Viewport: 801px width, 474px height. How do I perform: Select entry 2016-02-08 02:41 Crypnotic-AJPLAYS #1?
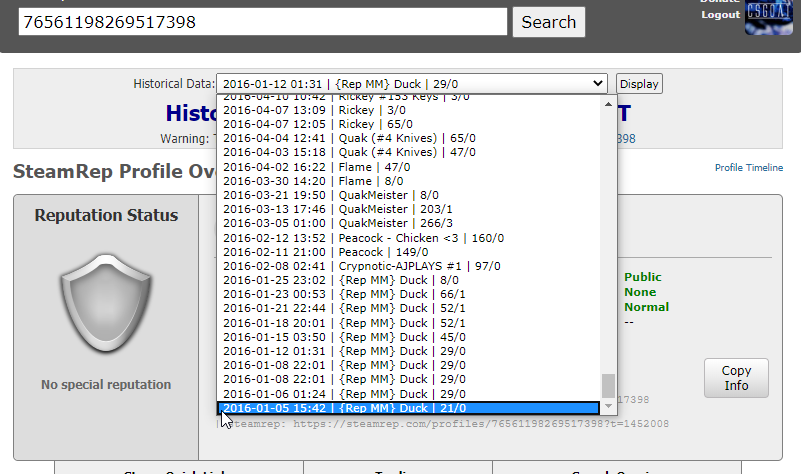pos(409,266)
